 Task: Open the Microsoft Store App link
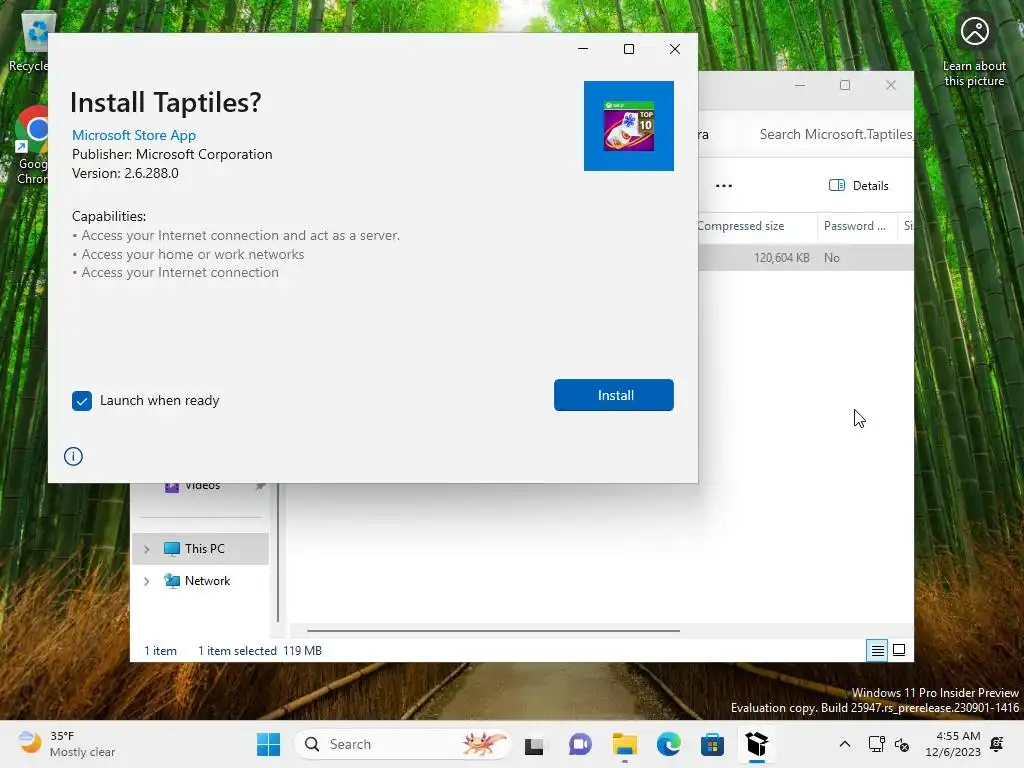[134, 135]
